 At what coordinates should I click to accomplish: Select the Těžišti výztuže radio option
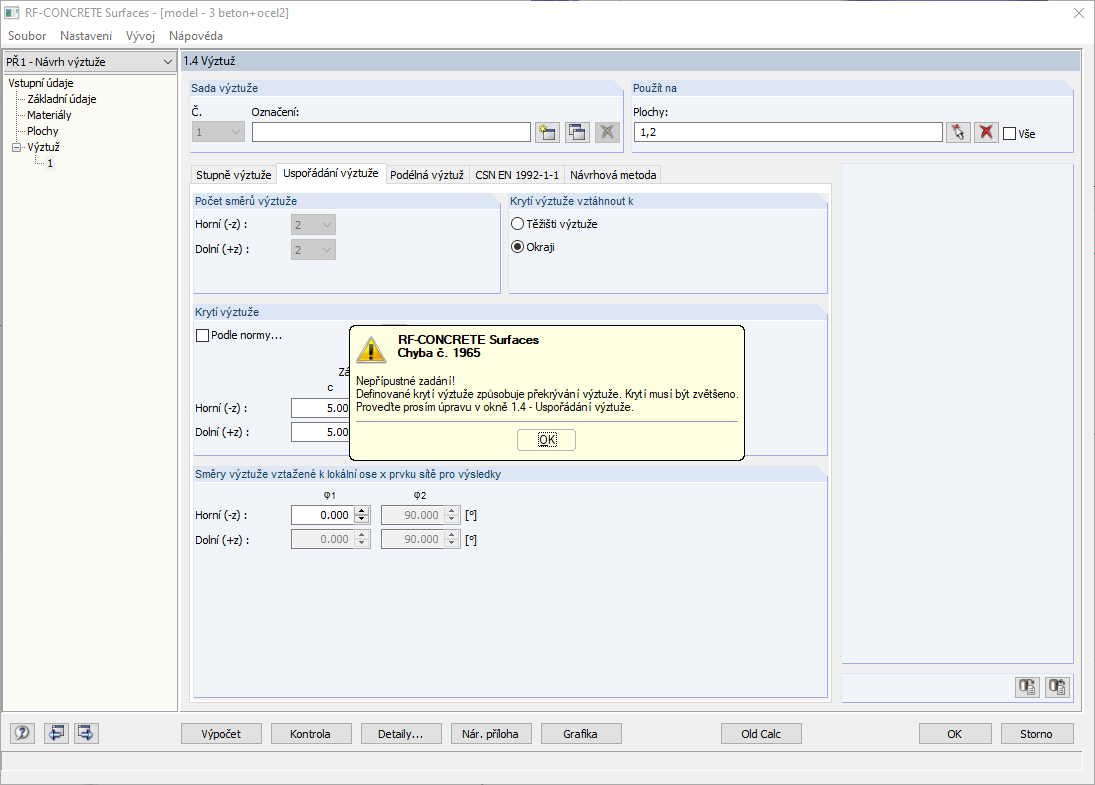(x=517, y=224)
